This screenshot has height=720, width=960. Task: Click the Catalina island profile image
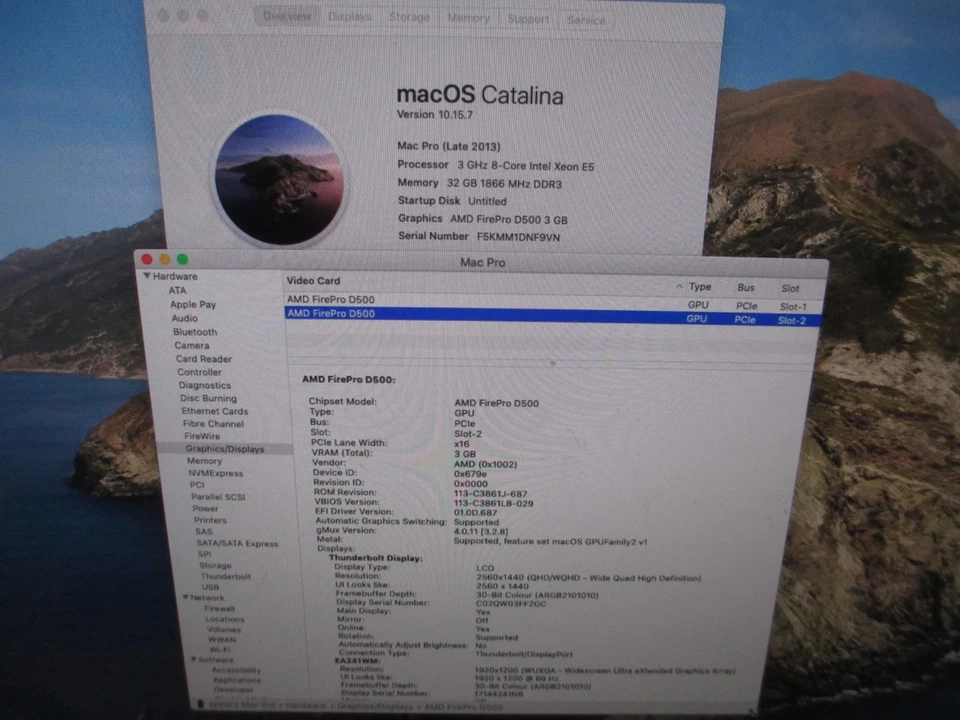coord(277,178)
